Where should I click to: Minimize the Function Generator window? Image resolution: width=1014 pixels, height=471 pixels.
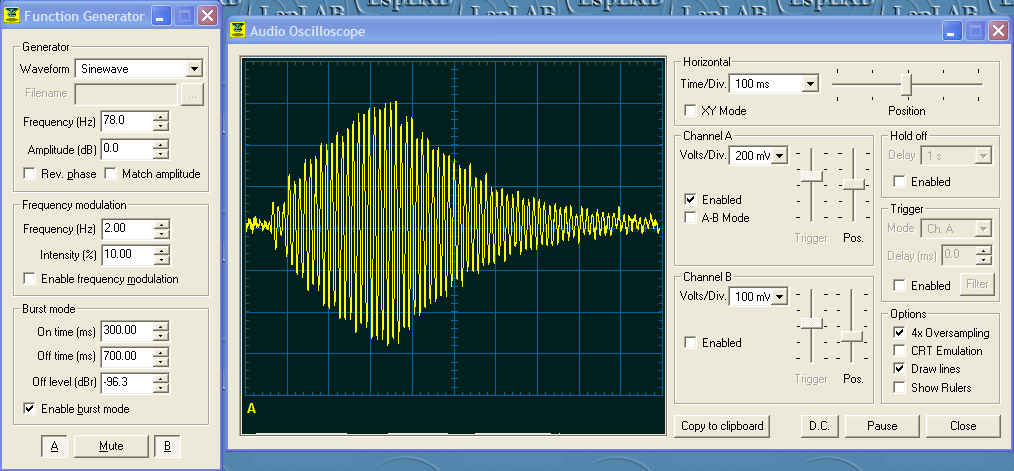(161, 16)
